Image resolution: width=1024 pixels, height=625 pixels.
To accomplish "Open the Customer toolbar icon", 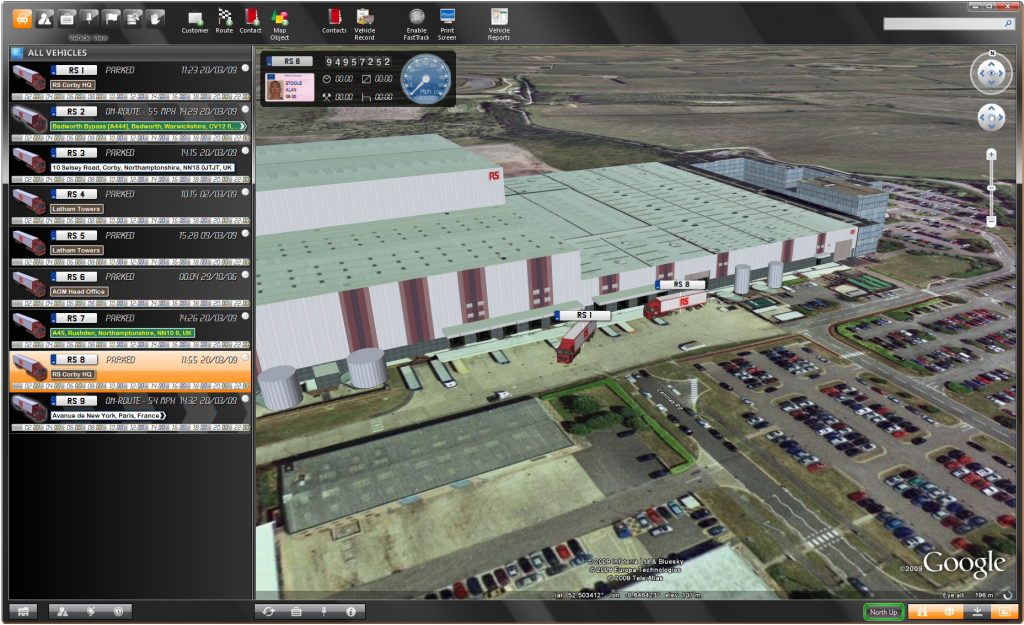I will tap(195, 17).
